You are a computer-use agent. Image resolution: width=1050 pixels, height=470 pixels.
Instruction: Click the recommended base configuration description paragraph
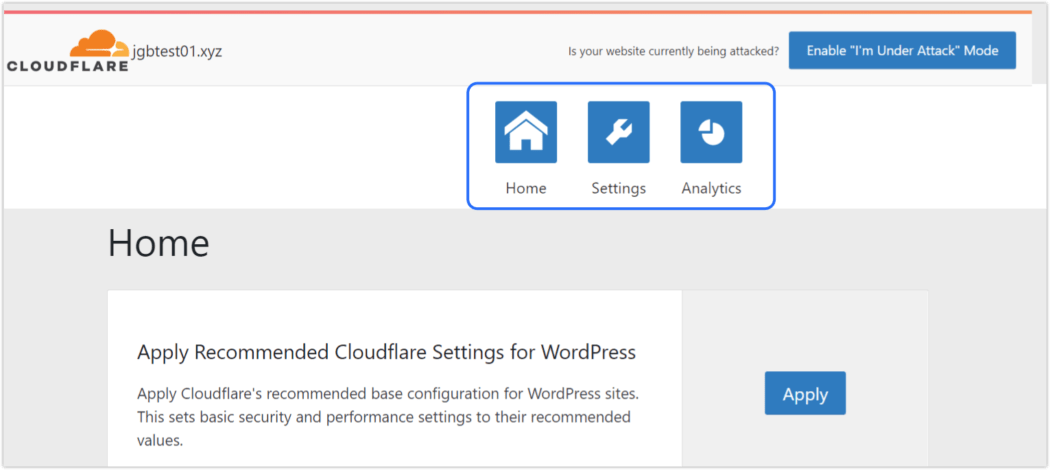[x=388, y=417]
